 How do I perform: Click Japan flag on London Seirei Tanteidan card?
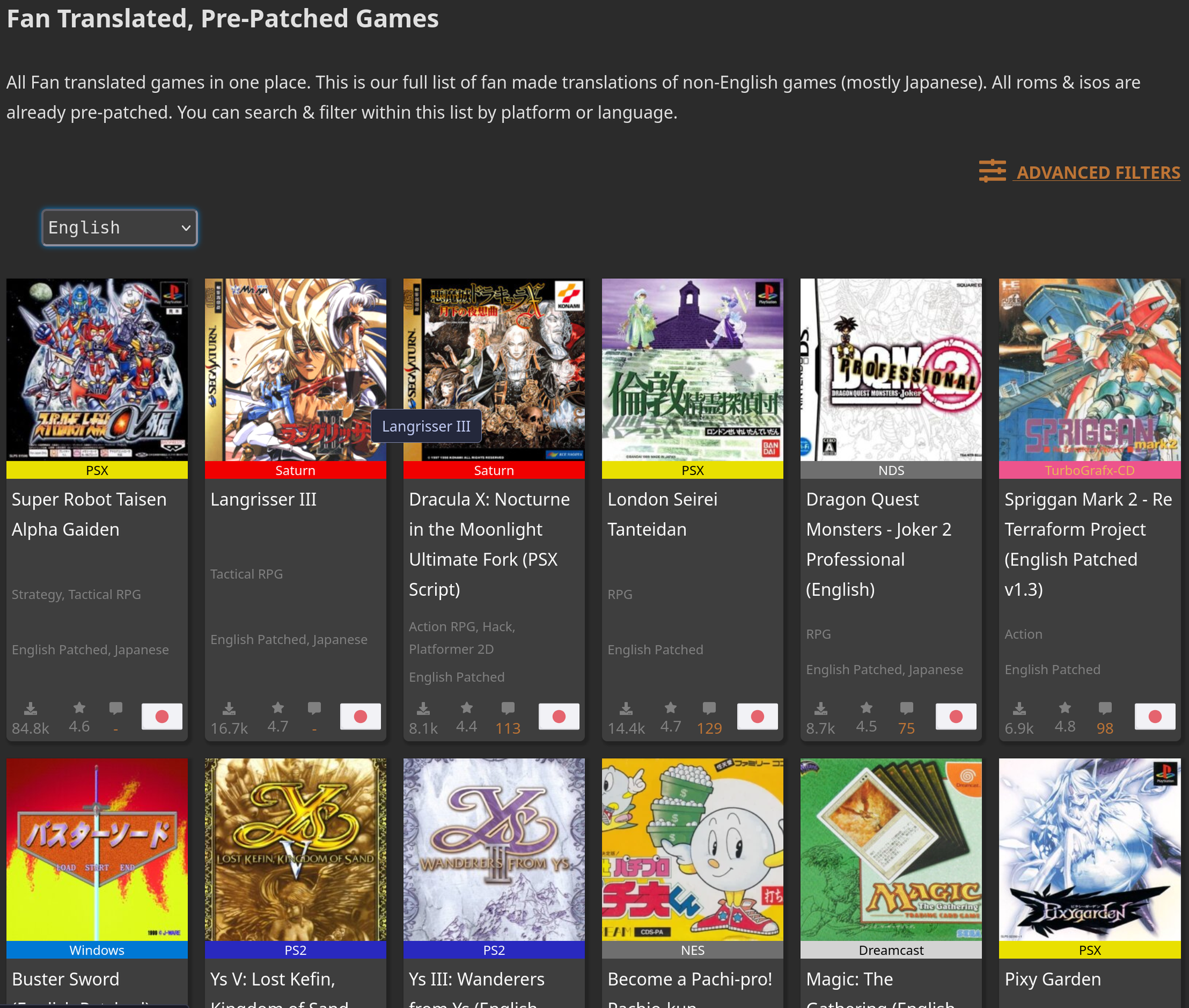point(757,716)
